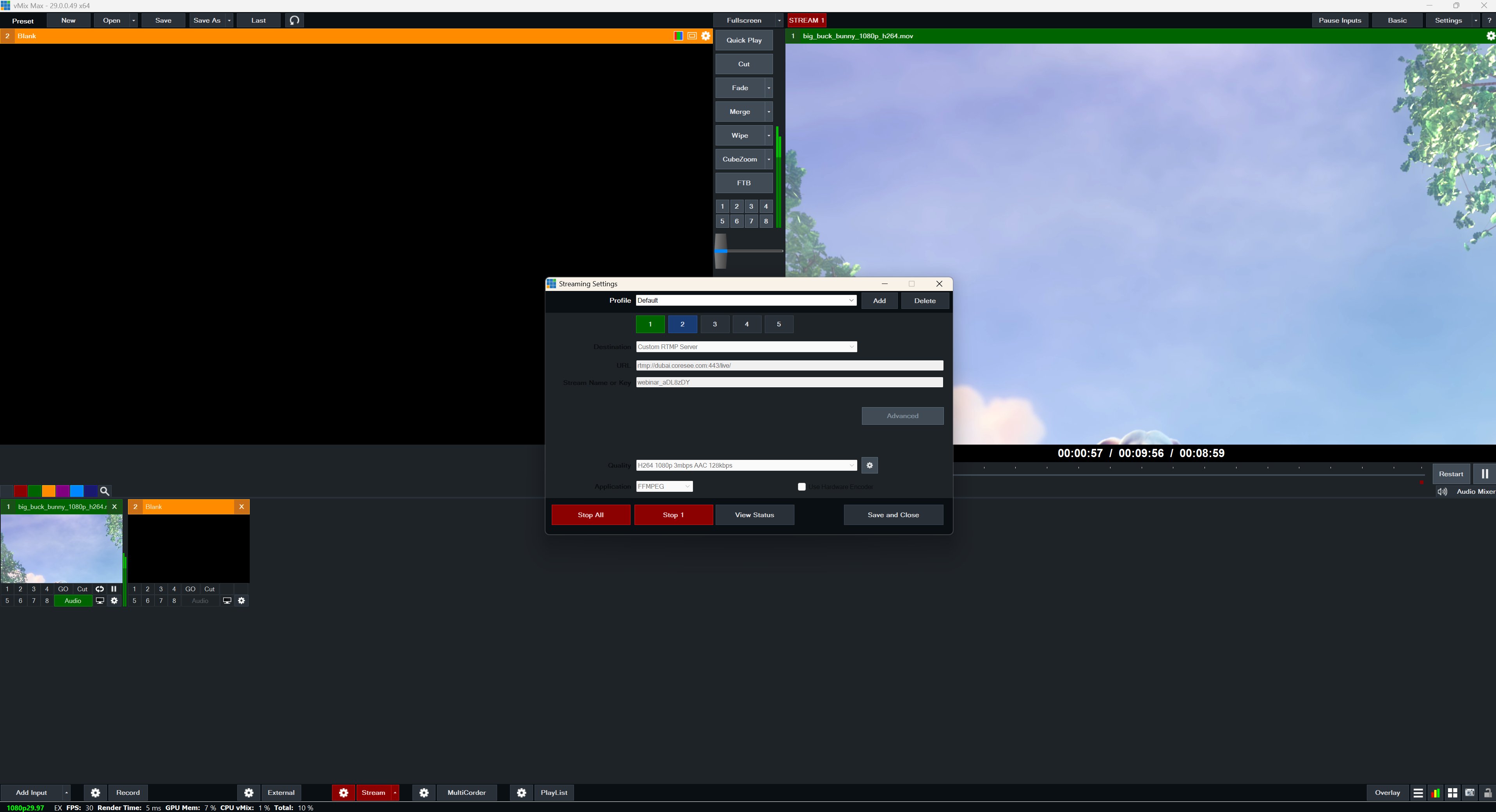The image size is (1496, 812).
Task: Expand the arrow beside Add Input
Action: 67,792
